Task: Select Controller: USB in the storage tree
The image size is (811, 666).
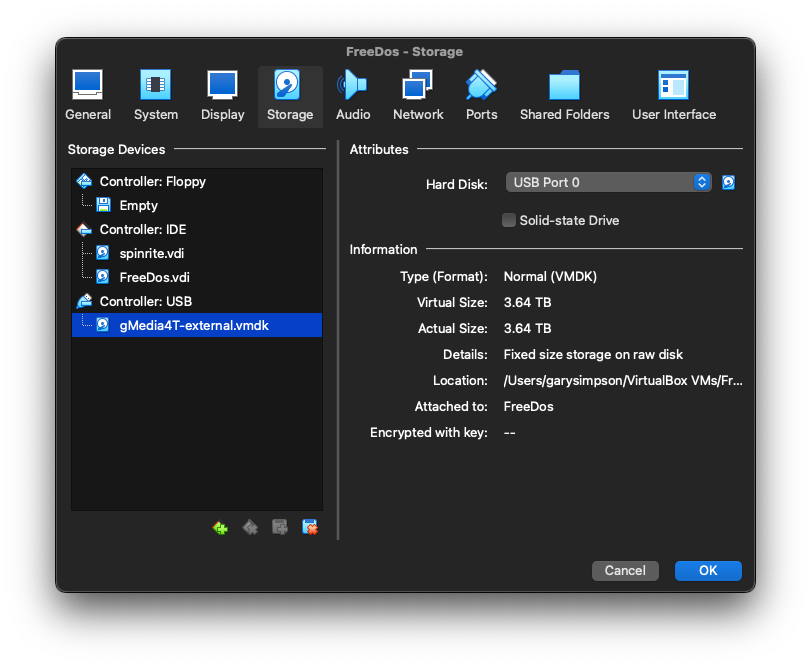Action: 145,301
